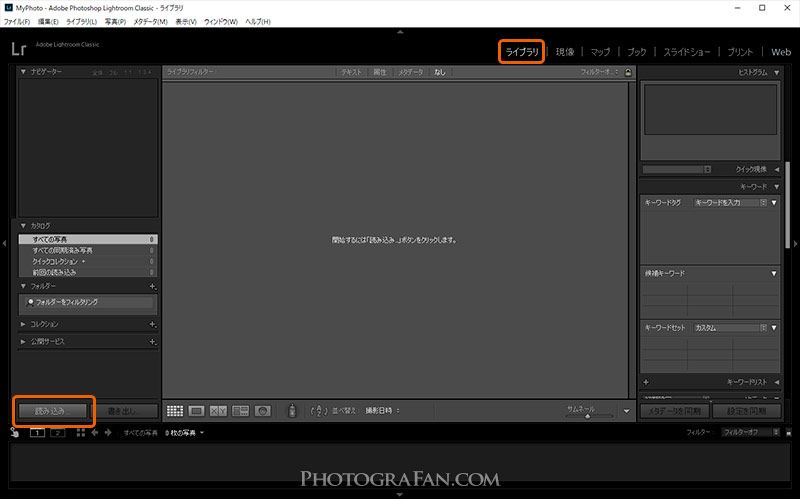Open filmstrip Filters Off dropdown
Screen dimensions: 800x499
click(x=751, y=432)
